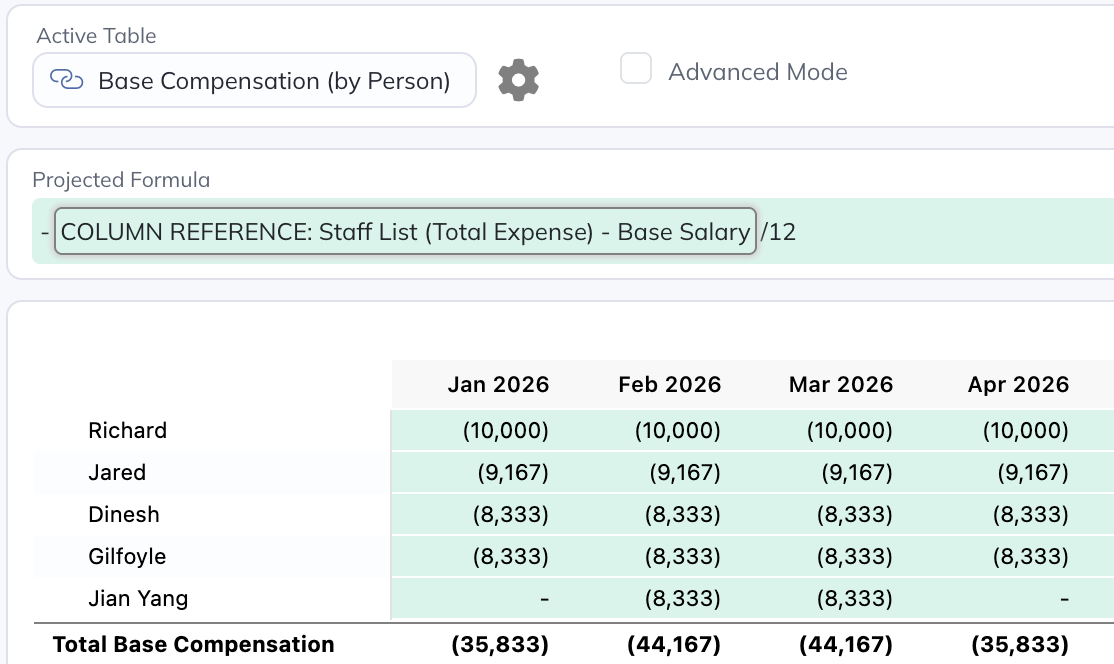1114x664 pixels.
Task: Open the gear settings icon
Action: coord(518,80)
